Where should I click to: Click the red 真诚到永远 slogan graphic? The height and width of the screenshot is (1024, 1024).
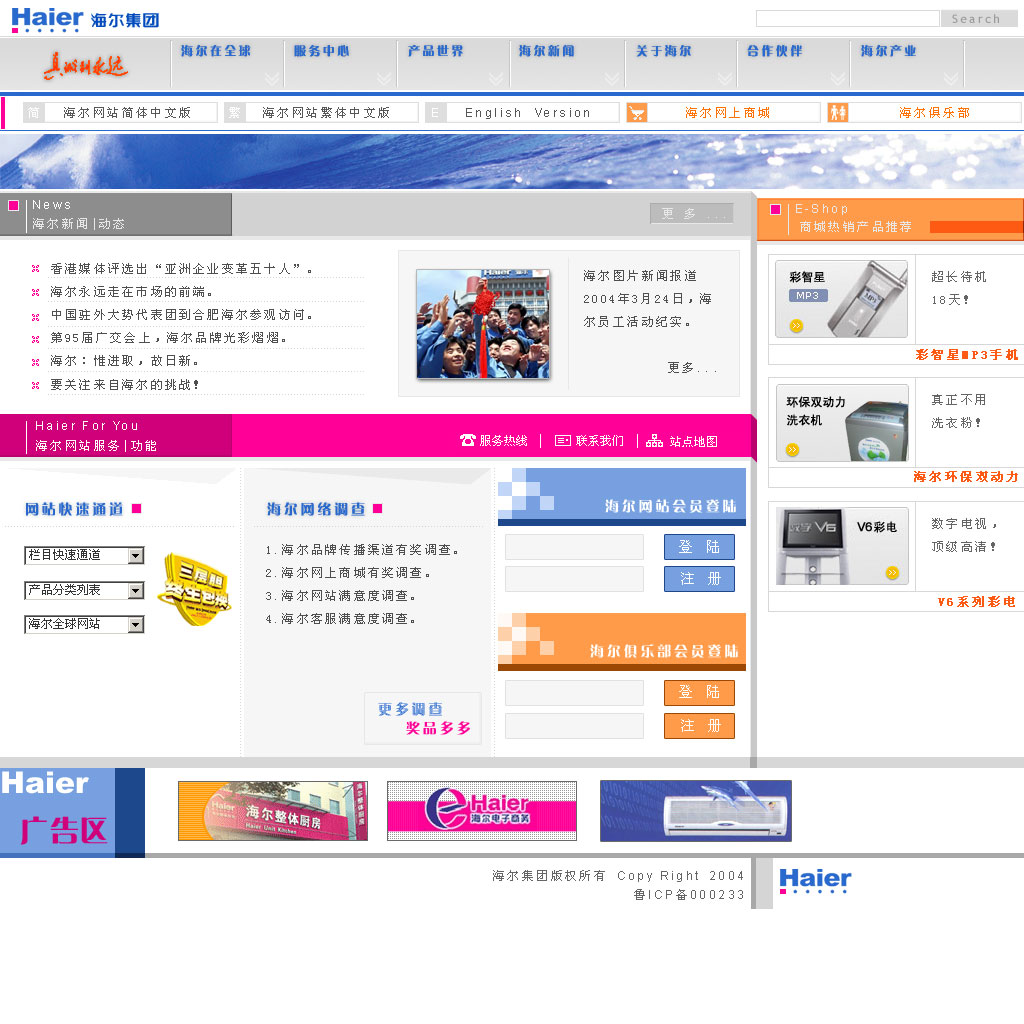[86, 66]
